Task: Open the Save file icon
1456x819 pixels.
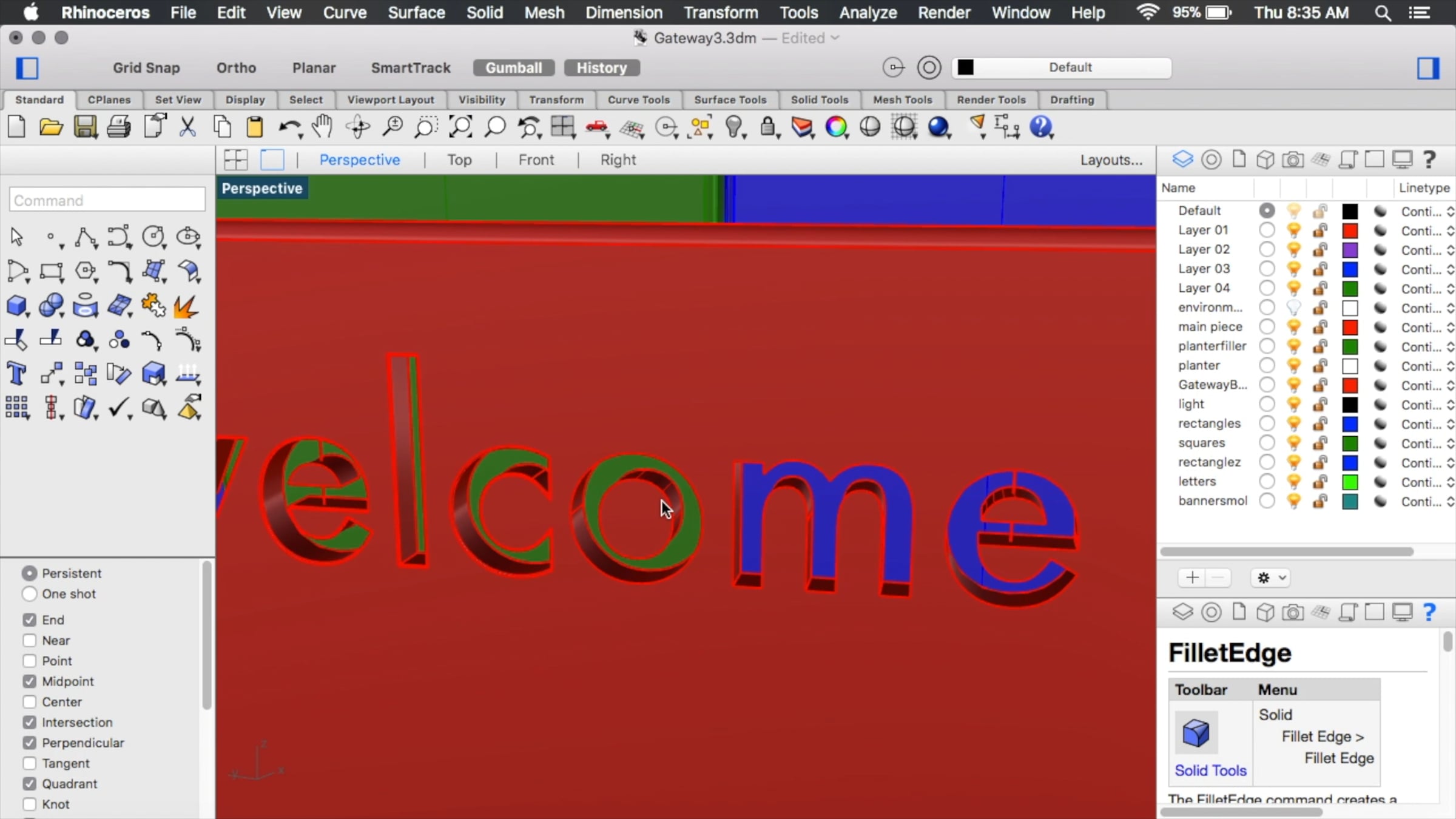Action: (85, 127)
